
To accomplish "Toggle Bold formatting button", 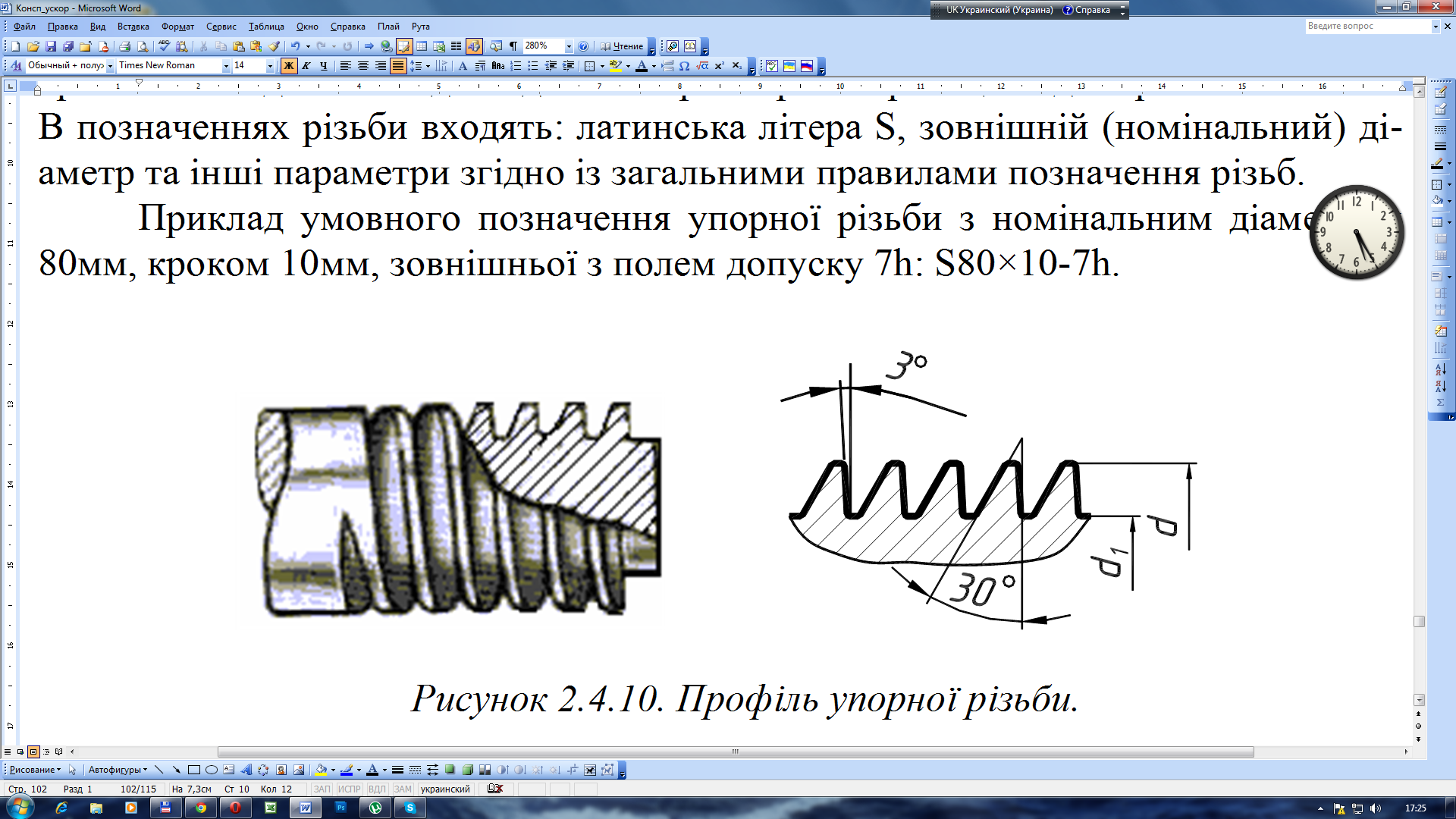I will 288,66.
